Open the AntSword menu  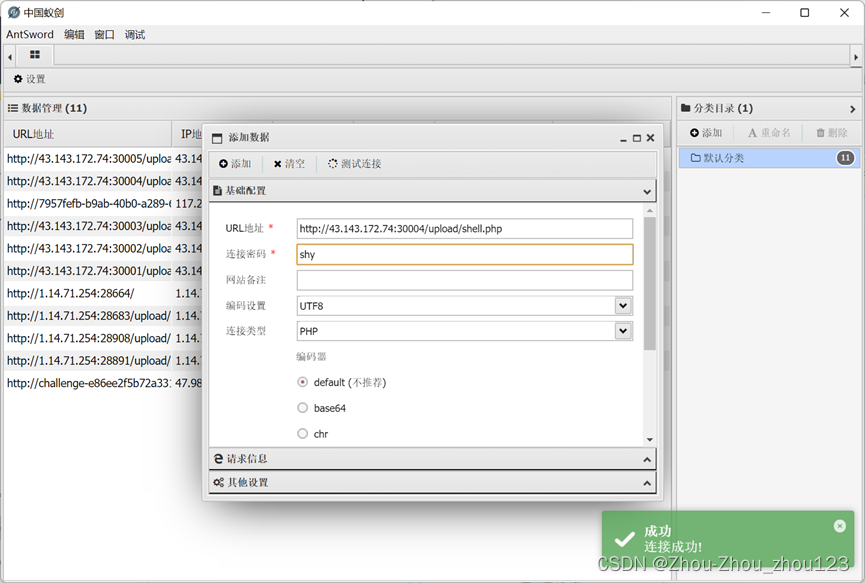30,34
